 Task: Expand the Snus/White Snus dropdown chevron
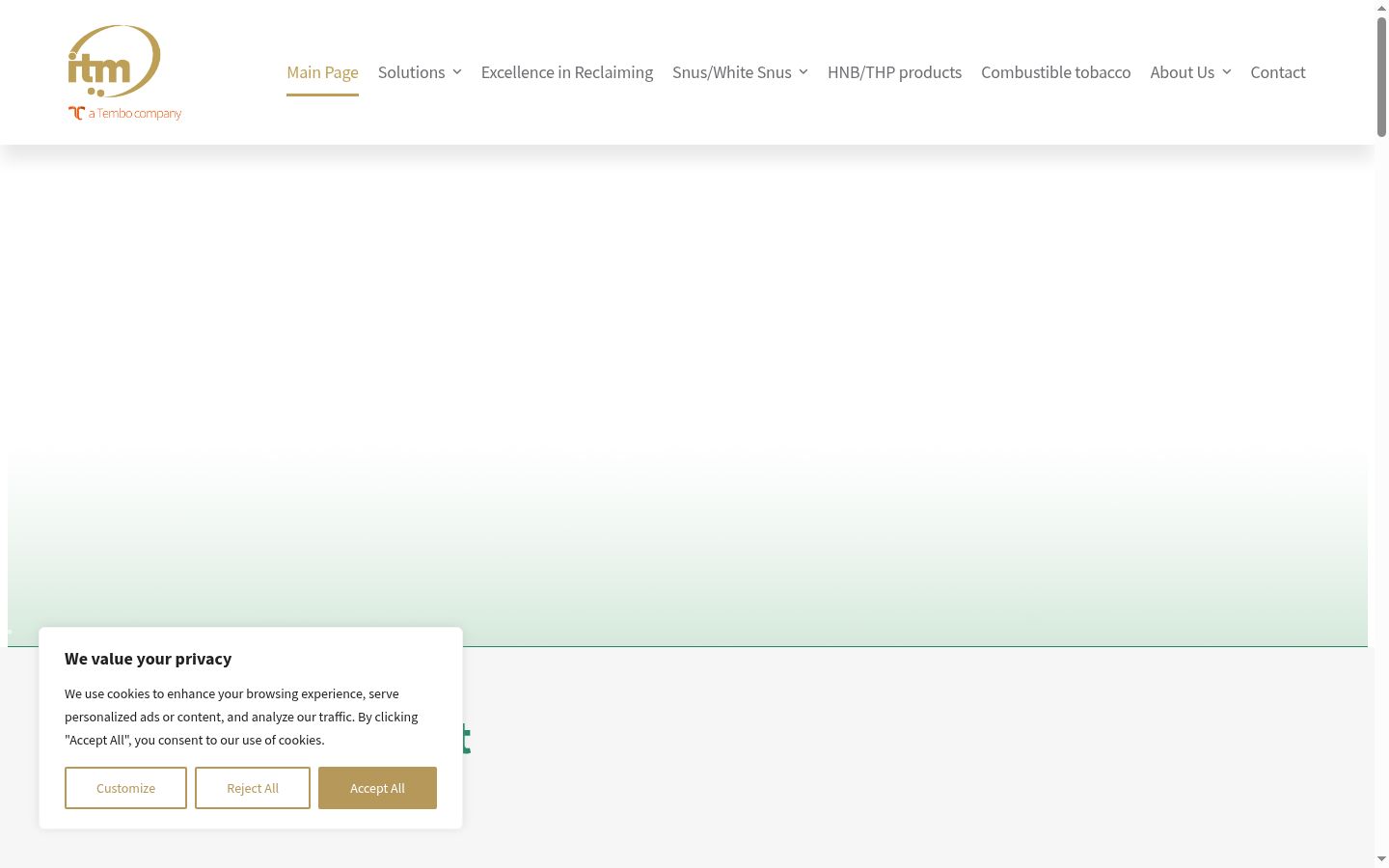click(803, 72)
